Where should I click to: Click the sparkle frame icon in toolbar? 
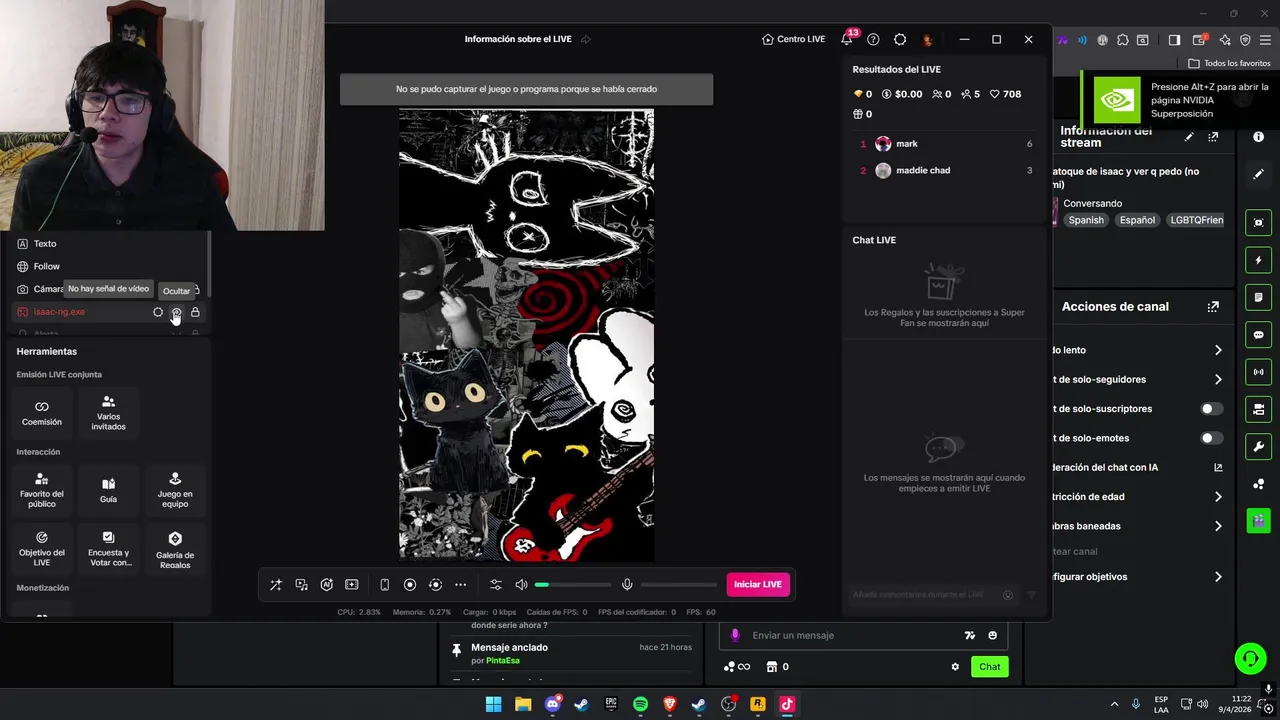coord(352,585)
